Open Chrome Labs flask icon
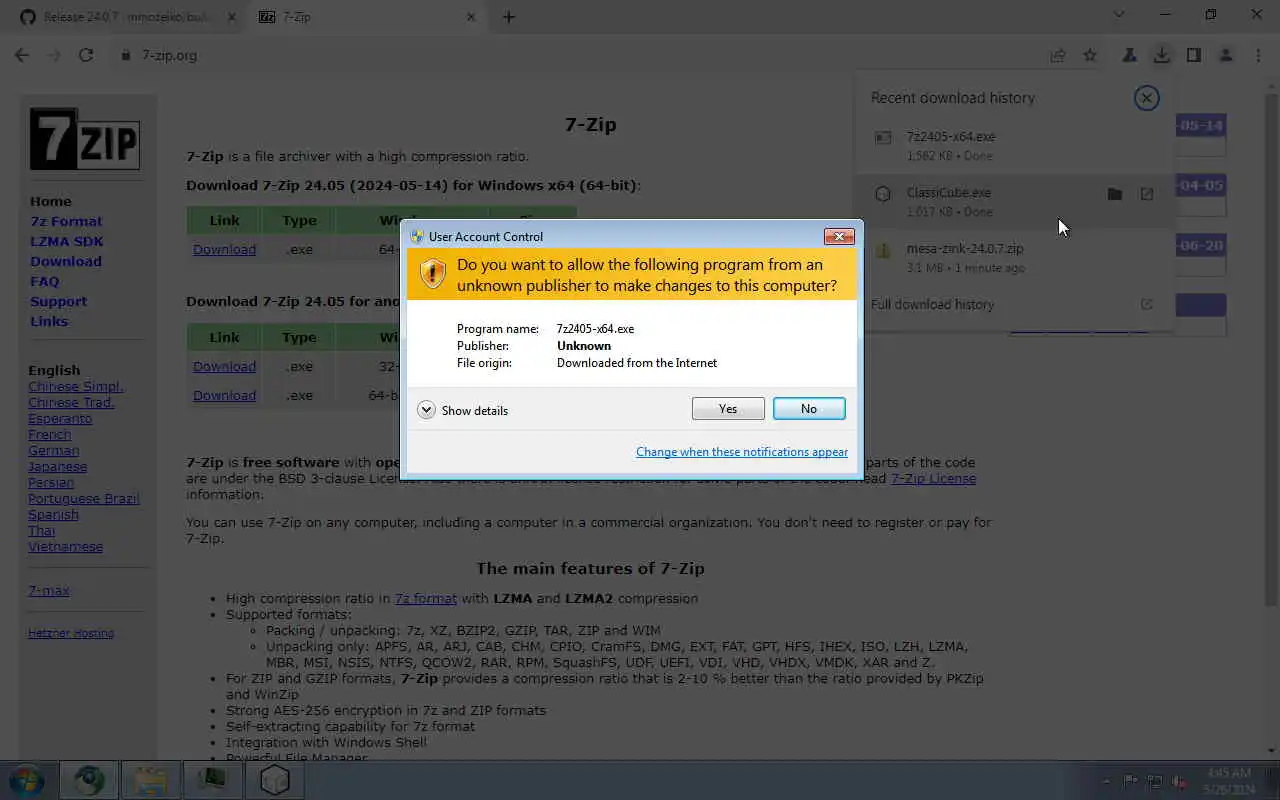This screenshot has width=1280, height=800. [1129, 55]
